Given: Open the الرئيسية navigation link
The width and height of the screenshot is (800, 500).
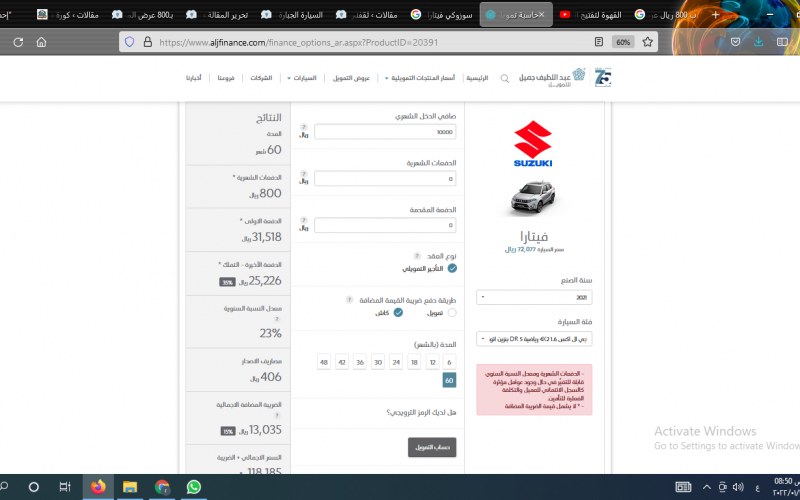Looking at the screenshot, I should point(477,78).
